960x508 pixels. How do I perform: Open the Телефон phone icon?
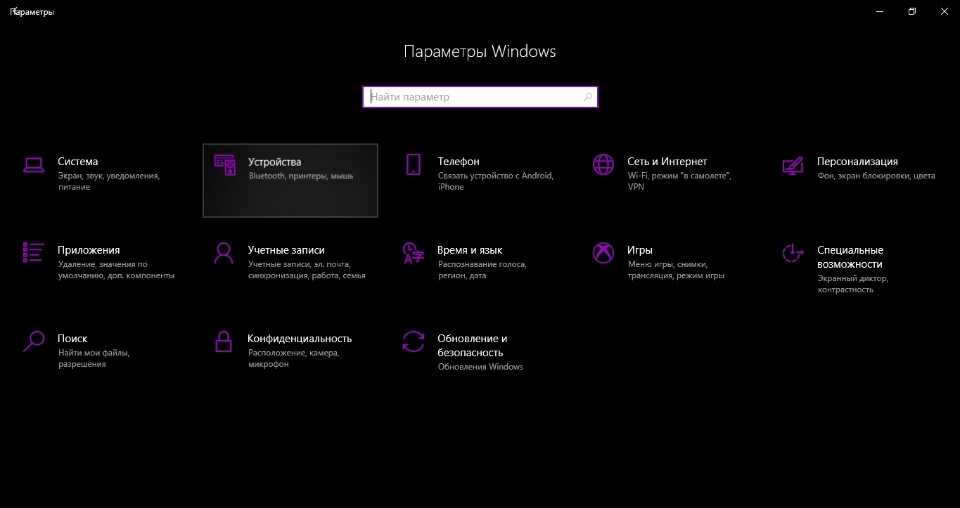[413, 165]
